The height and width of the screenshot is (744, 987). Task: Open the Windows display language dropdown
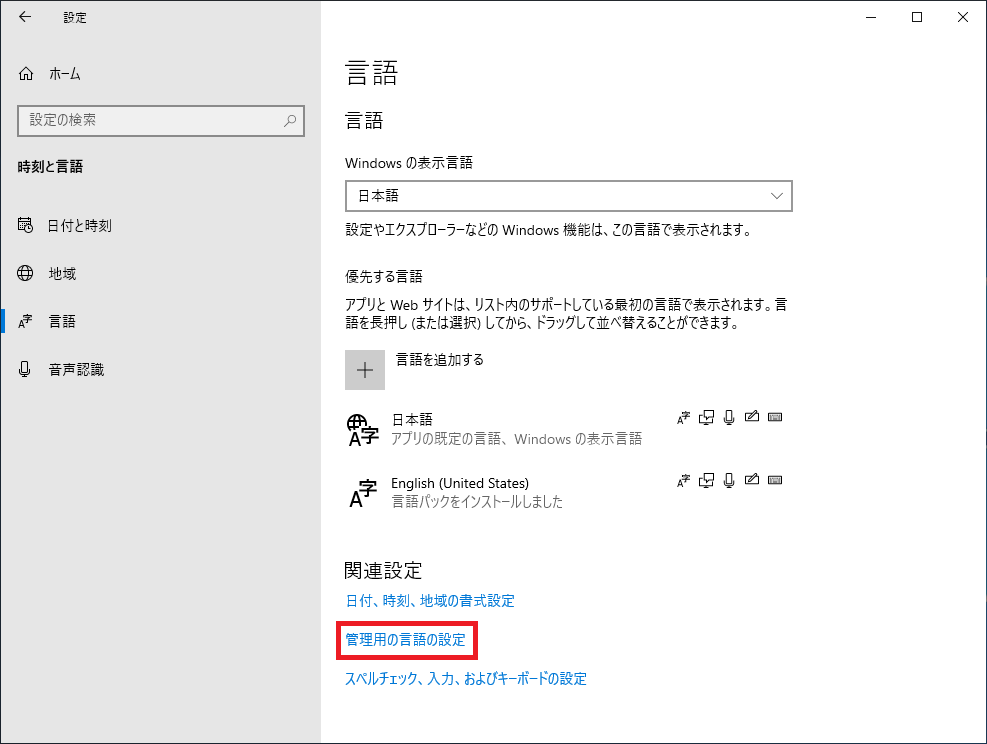pyautogui.click(x=568, y=196)
